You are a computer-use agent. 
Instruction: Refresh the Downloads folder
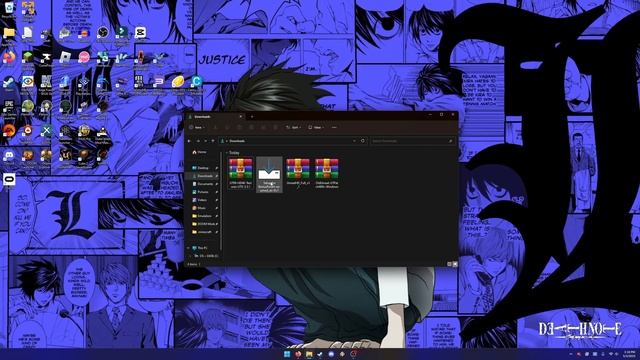click(x=363, y=141)
